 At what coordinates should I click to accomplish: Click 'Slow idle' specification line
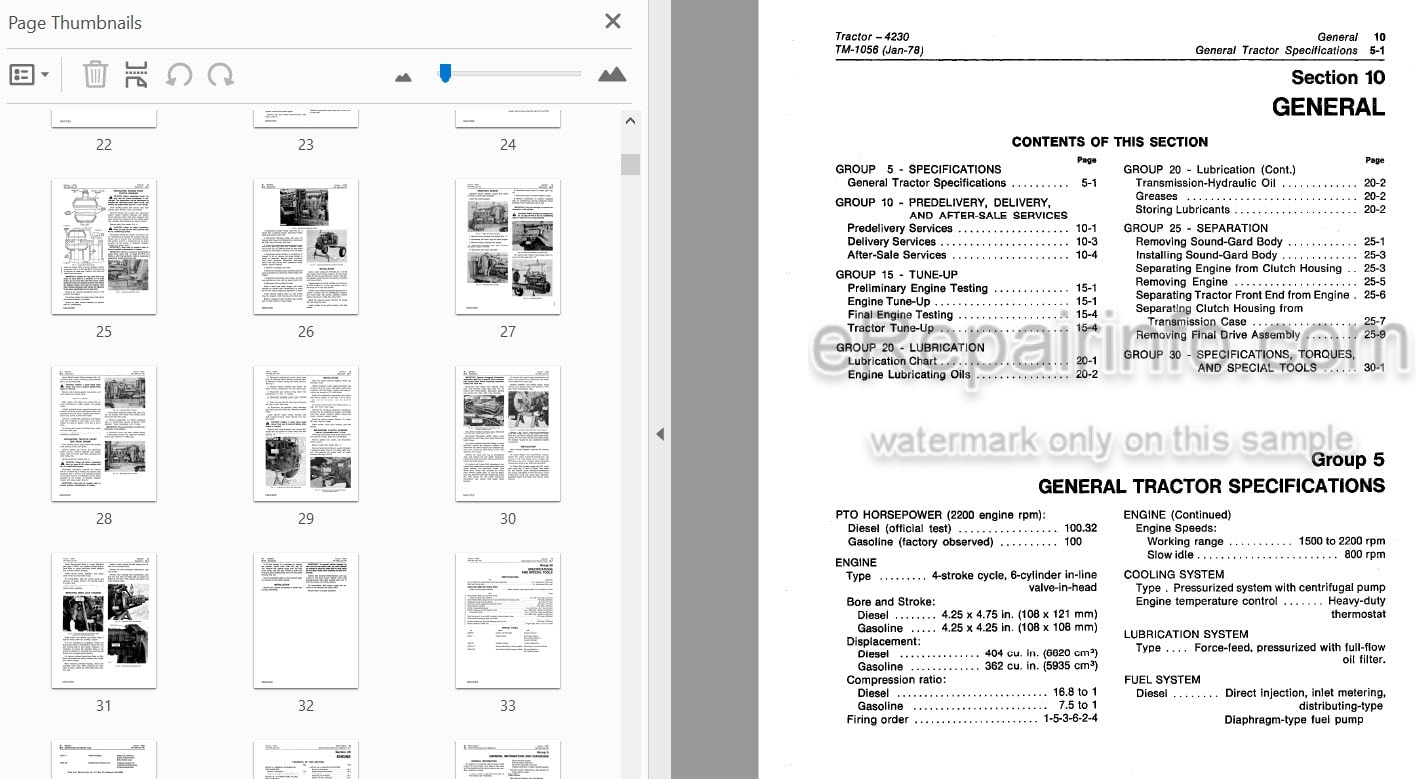click(1266, 555)
